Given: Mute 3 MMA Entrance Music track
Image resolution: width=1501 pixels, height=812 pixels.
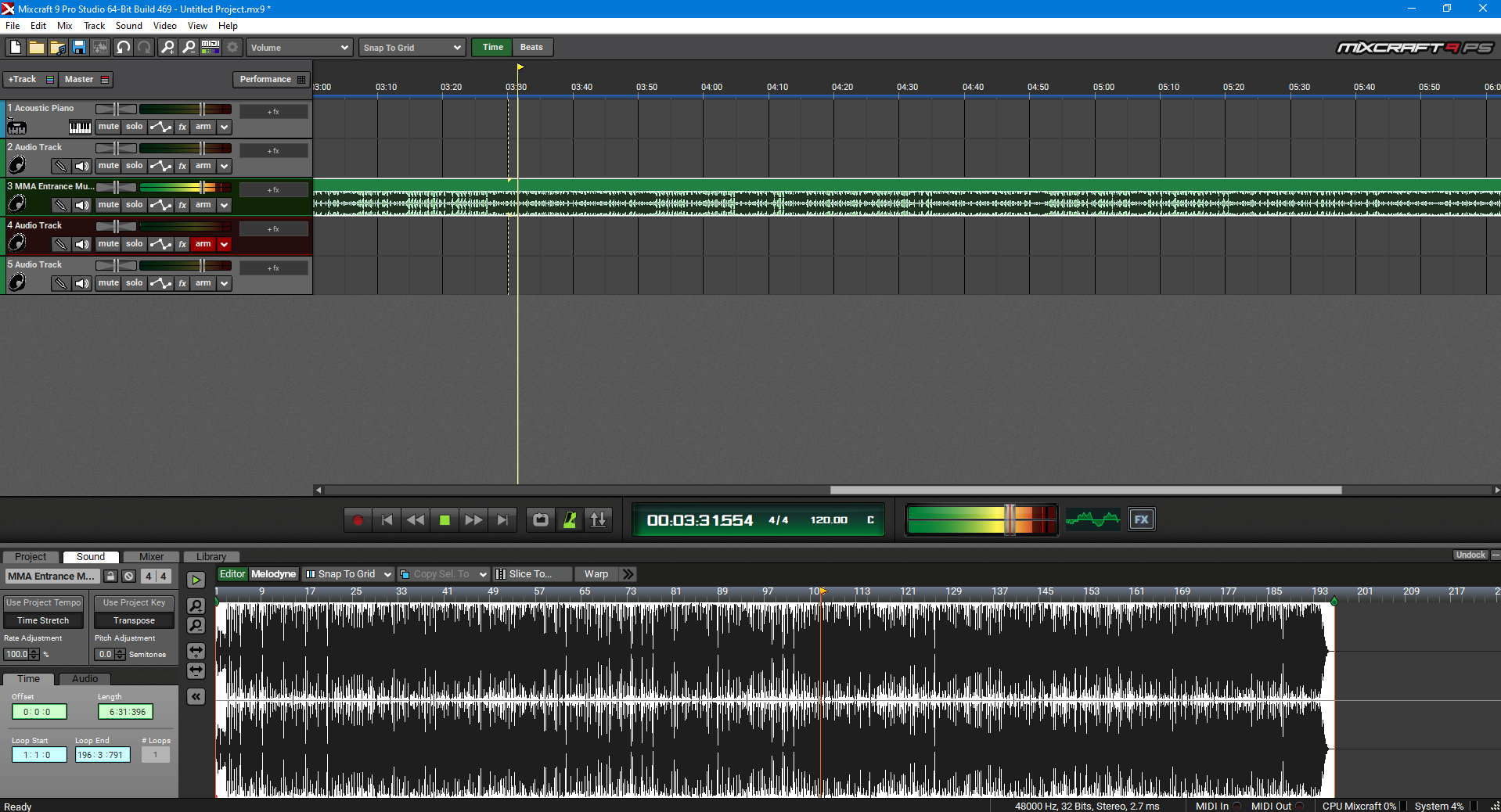Looking at the screenshot, I should click(x=108, y=205).
